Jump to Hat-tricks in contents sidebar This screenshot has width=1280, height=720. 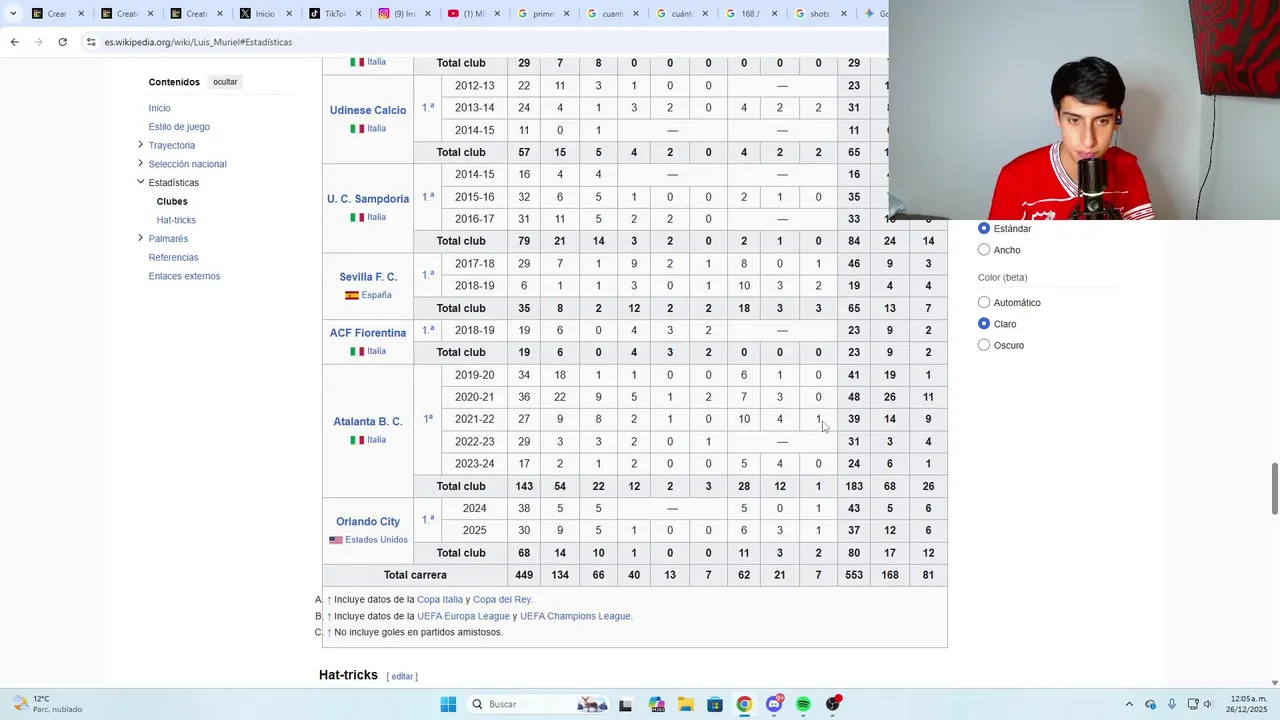point(176,220)
